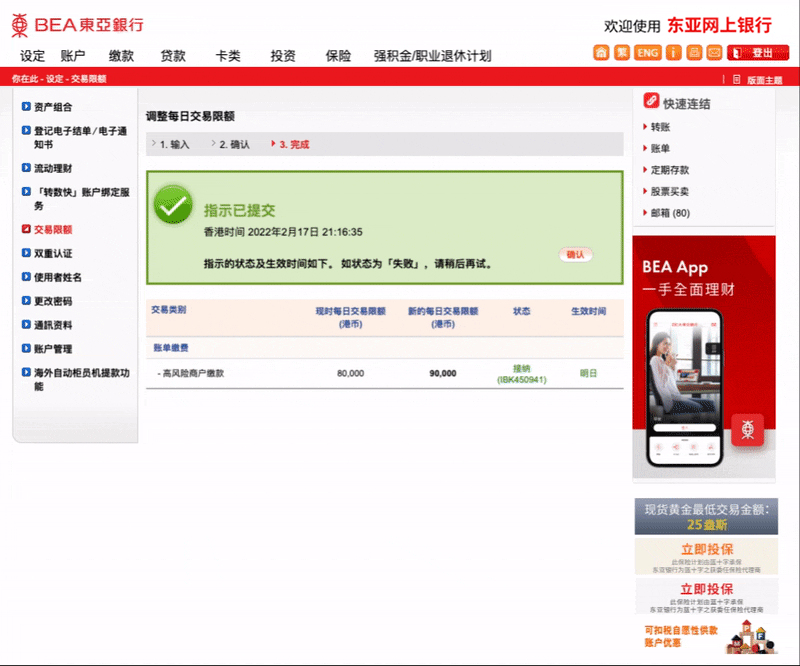Click the 状态 column header
The height and width of the screenshot is (666, 800).
pyautogui.click(x=521, y=311)
